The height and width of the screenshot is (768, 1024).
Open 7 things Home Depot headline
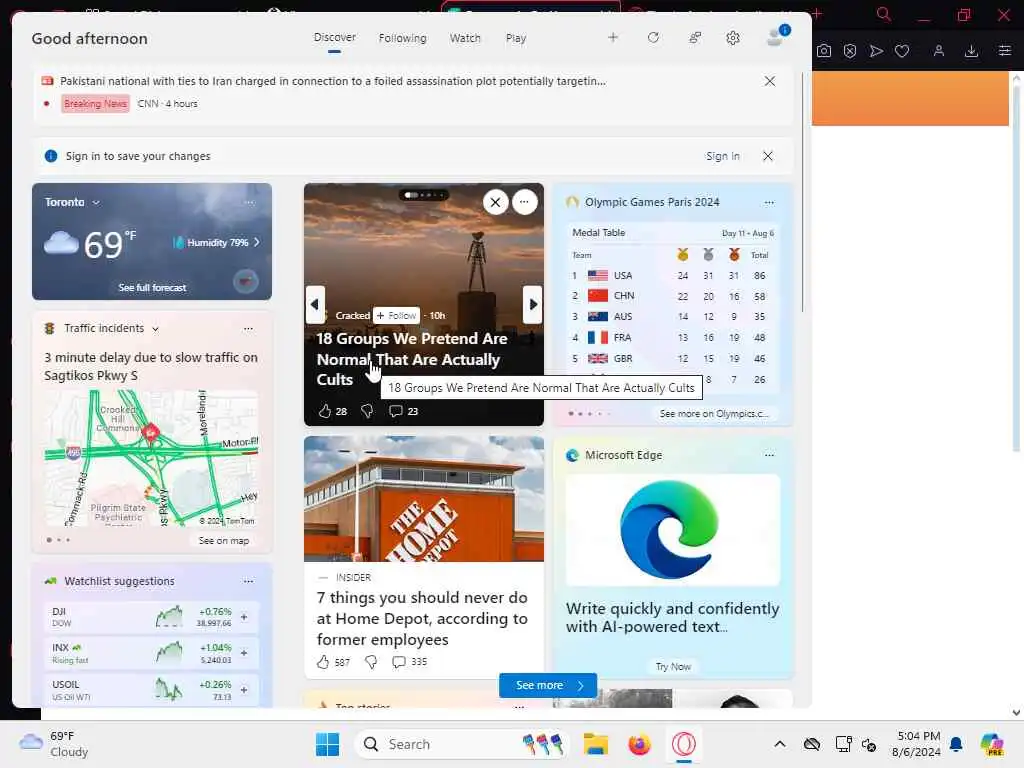(x=422, y=618)
